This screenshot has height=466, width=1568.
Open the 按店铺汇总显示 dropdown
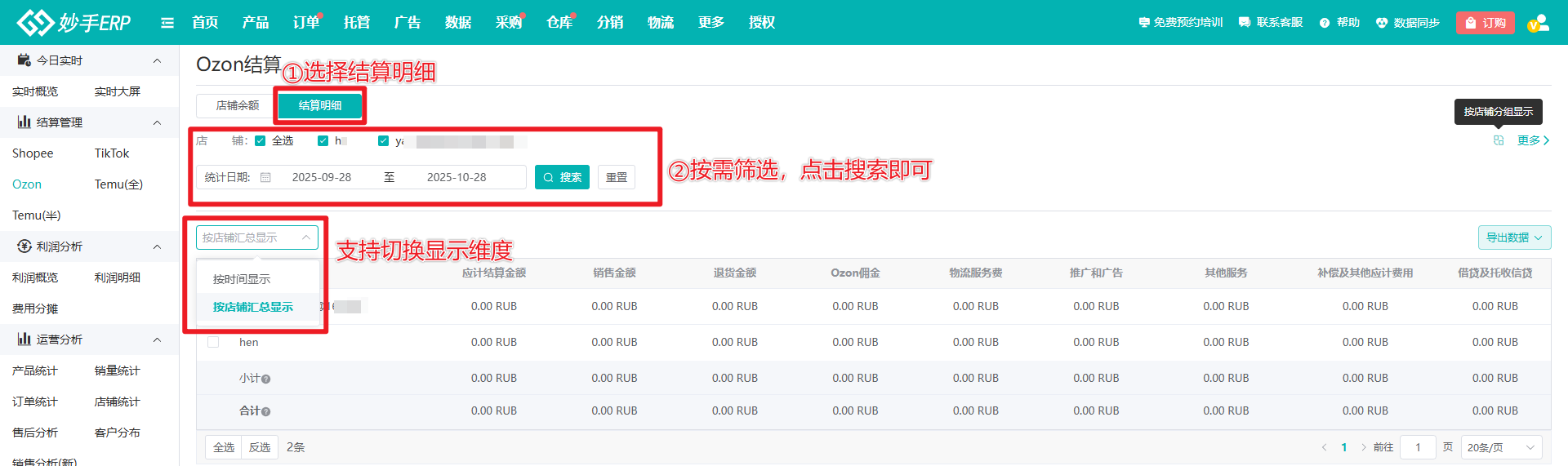tap(257, 237)
